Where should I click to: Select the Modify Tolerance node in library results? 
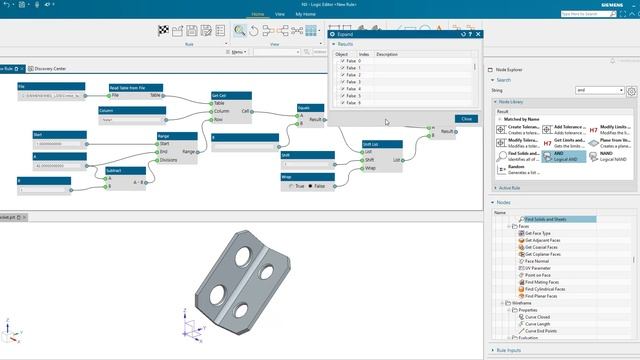click(517, 143)
